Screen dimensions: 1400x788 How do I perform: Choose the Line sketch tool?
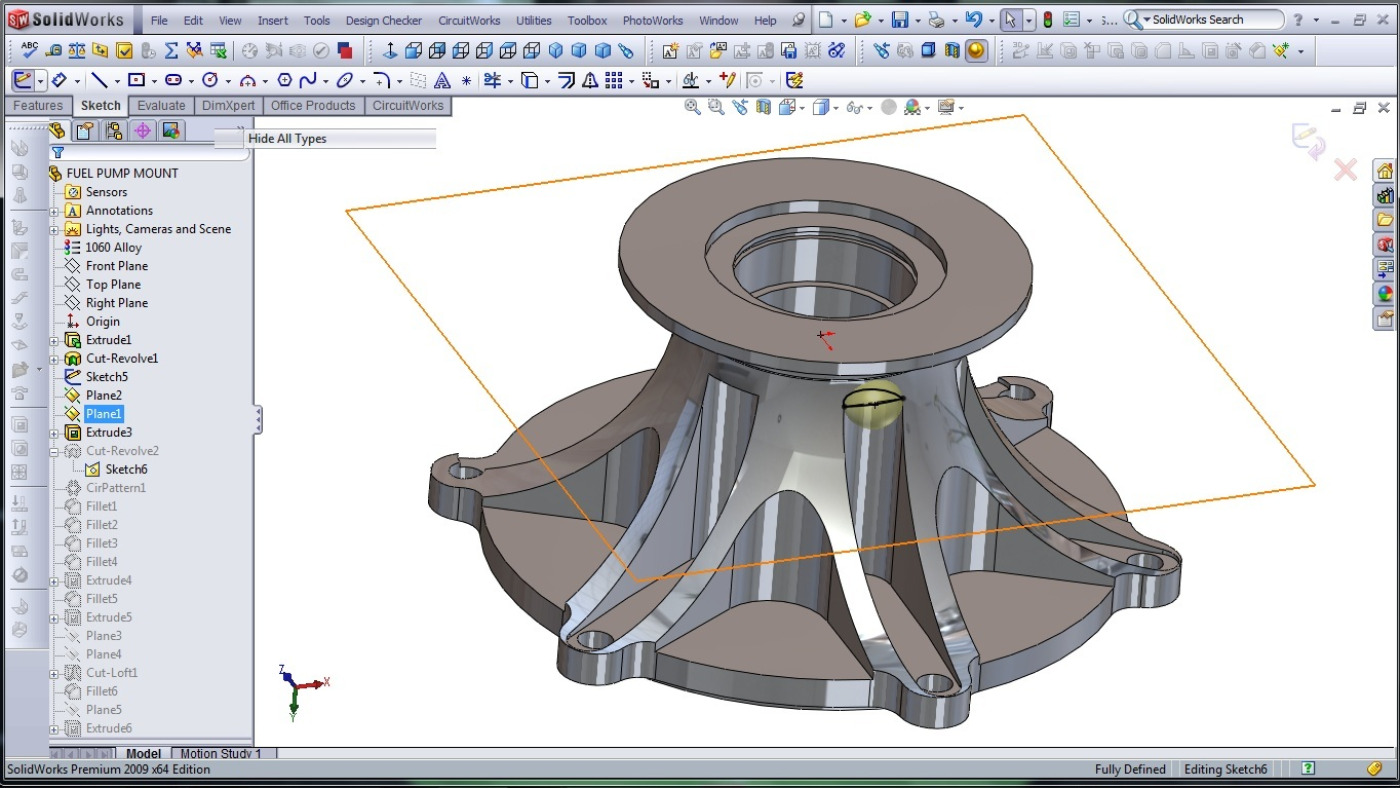point(99,80)
